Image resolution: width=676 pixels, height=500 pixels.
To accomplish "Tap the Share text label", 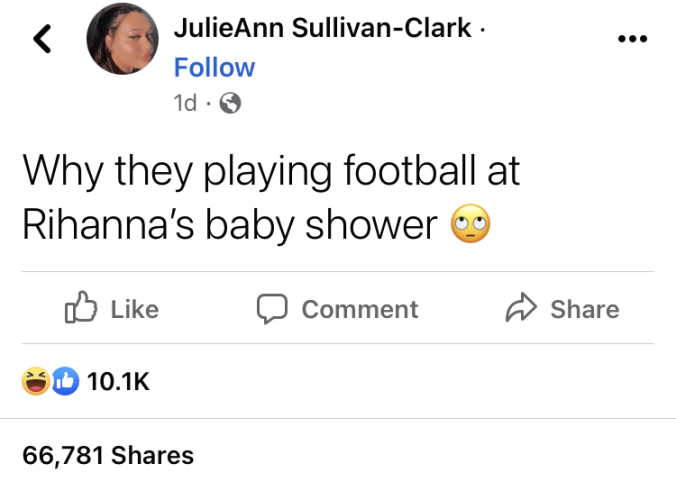I will [x=585, y=310].
